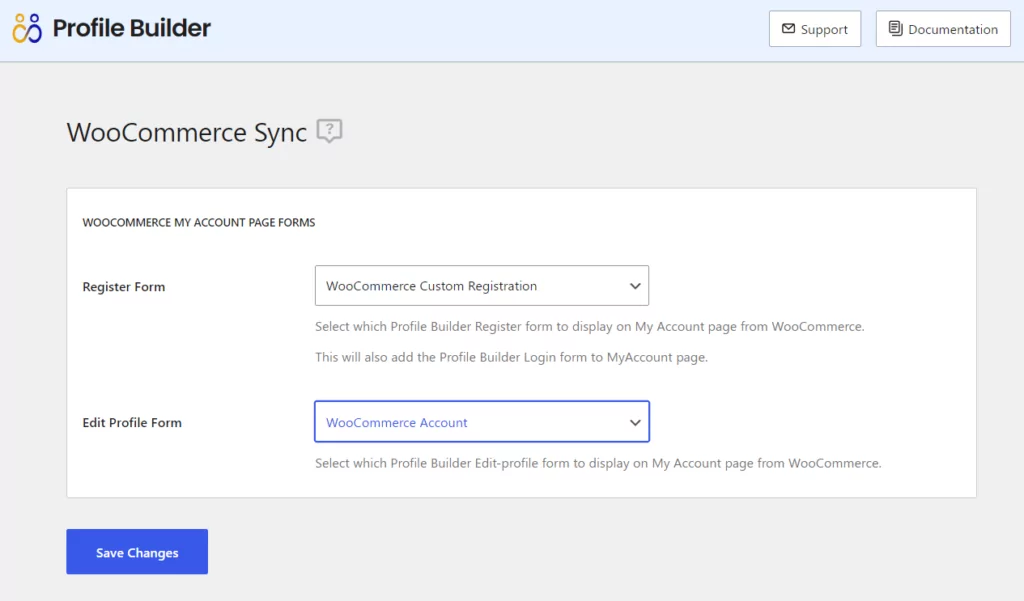
Task: Click the WooCommerce Sync heading
Action: pyautogui.click(x=187, y=133)
